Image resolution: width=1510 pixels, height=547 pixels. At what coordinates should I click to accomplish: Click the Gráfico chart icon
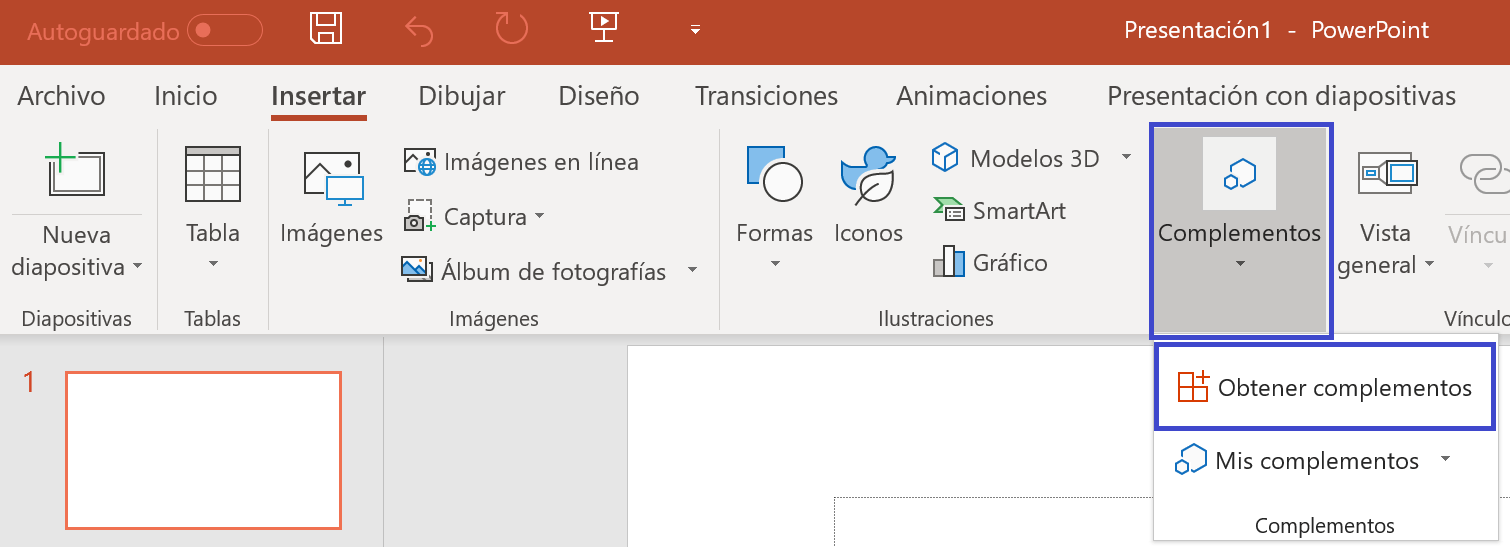[x=948, y=262]
